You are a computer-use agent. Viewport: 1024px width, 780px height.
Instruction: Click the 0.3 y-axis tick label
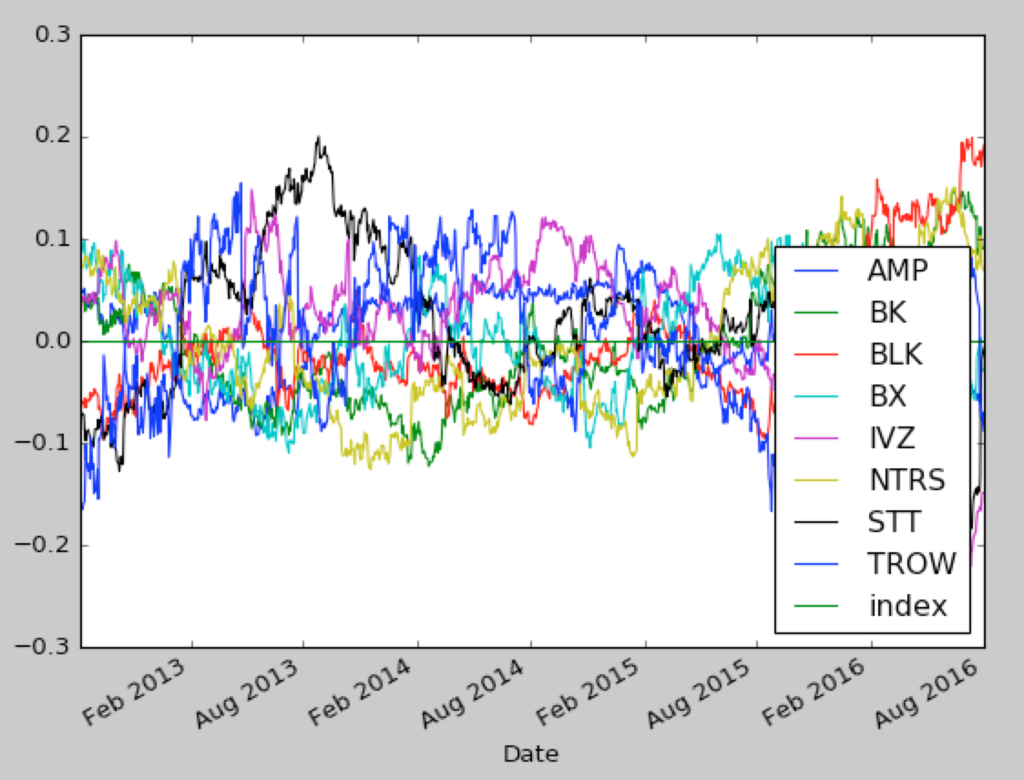click(53, 35)
